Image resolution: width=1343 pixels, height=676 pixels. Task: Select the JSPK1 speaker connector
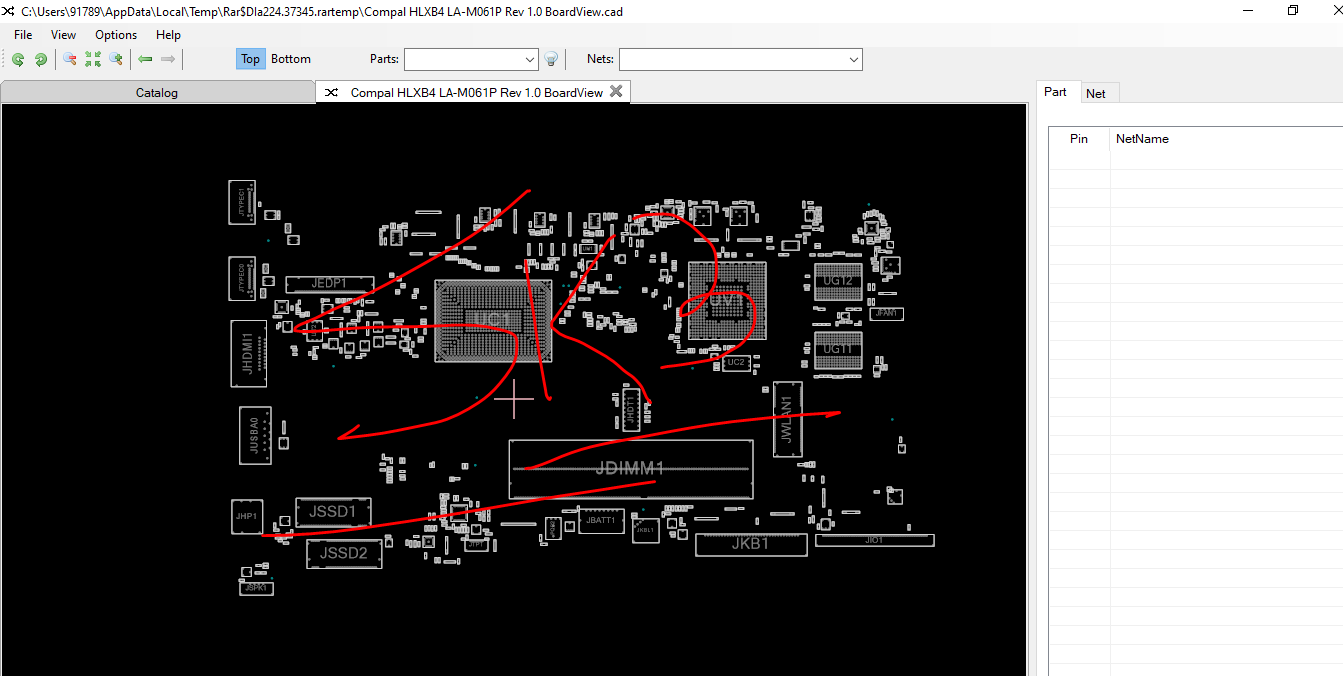(256, 588)
